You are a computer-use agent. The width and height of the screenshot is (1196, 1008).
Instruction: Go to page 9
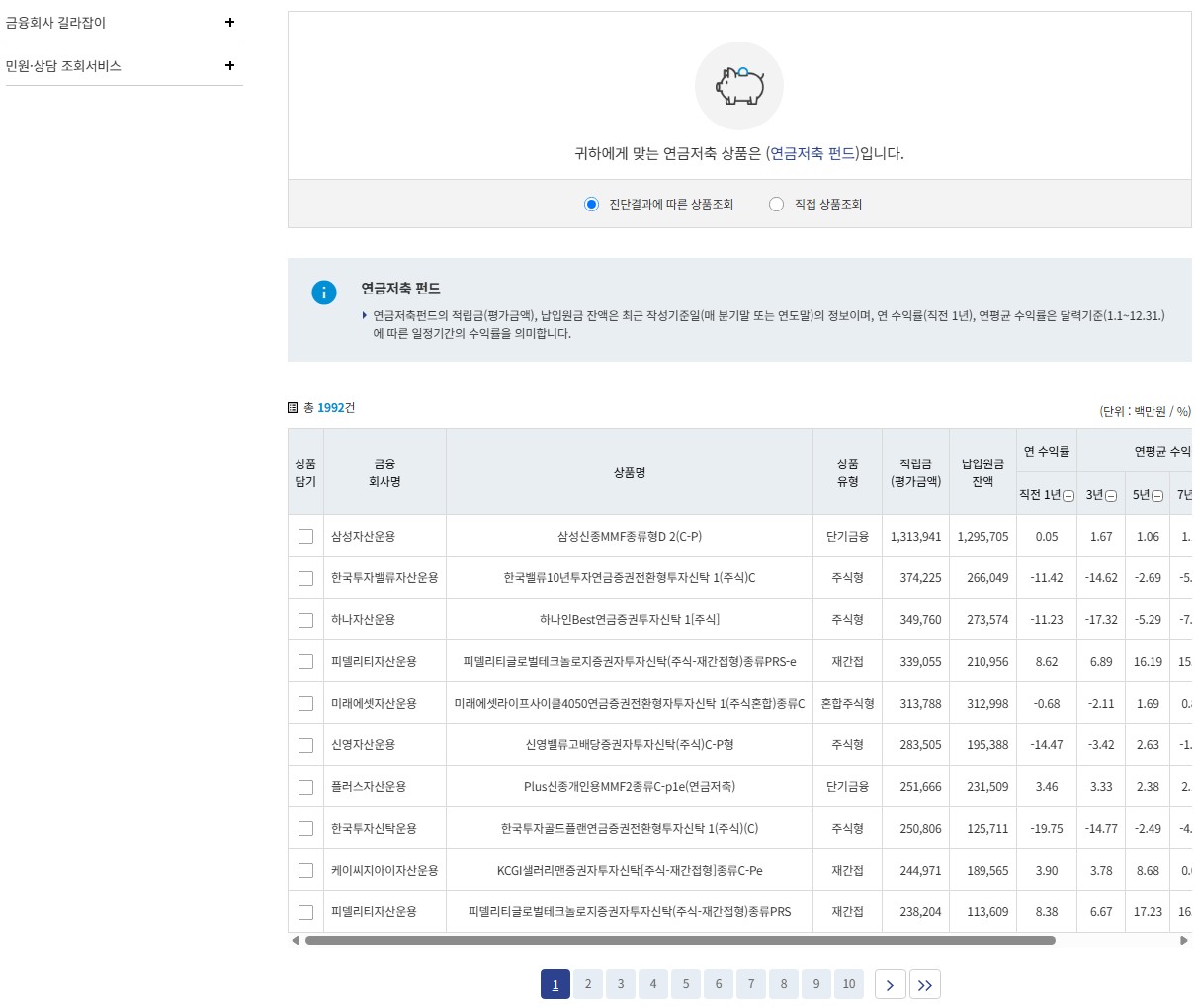[x=816, y=984]
